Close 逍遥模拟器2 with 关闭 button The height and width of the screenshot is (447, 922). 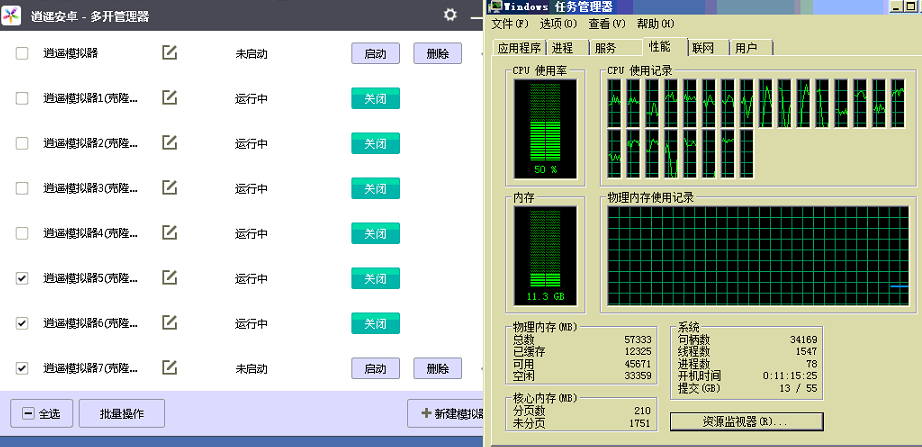(x=376, y=143)
